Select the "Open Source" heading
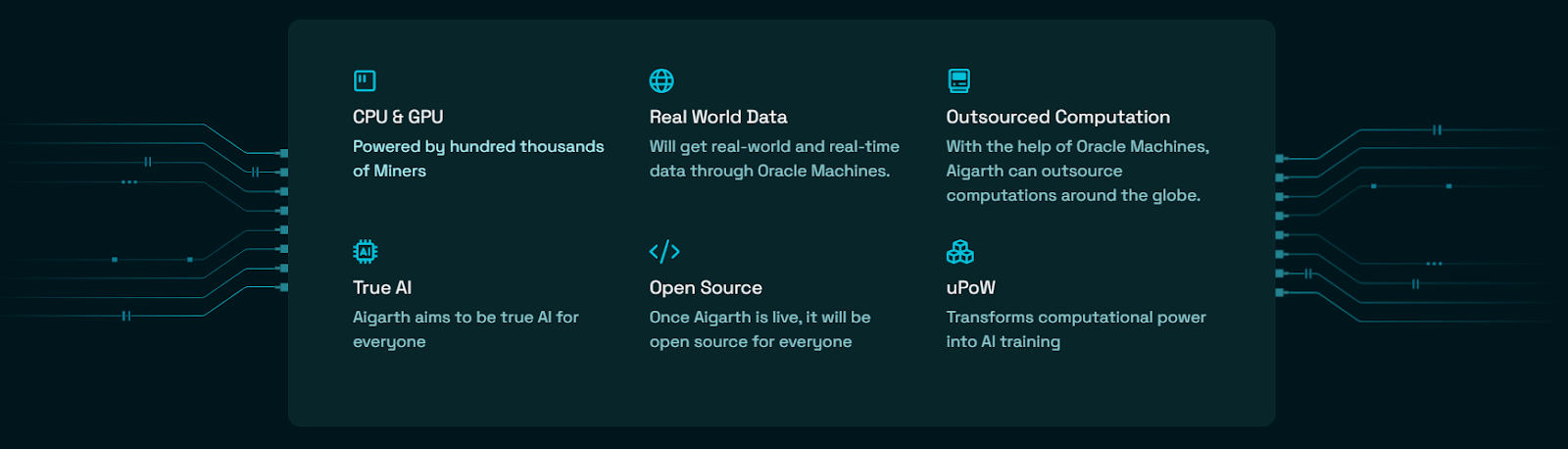 click(x=706, y=287)
